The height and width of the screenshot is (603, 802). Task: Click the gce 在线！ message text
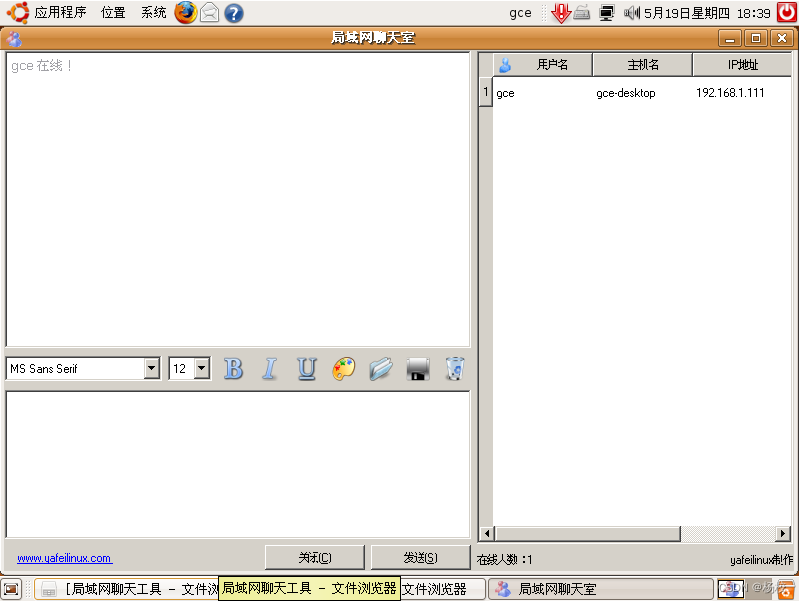[x=41, y=65]
